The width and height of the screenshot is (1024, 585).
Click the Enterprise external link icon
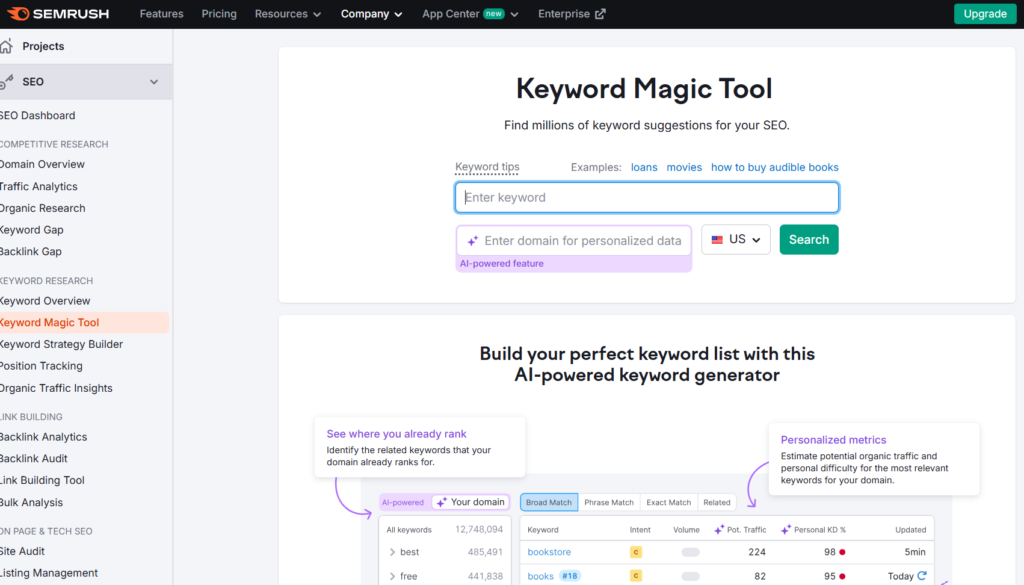click(x=600, y=14)
